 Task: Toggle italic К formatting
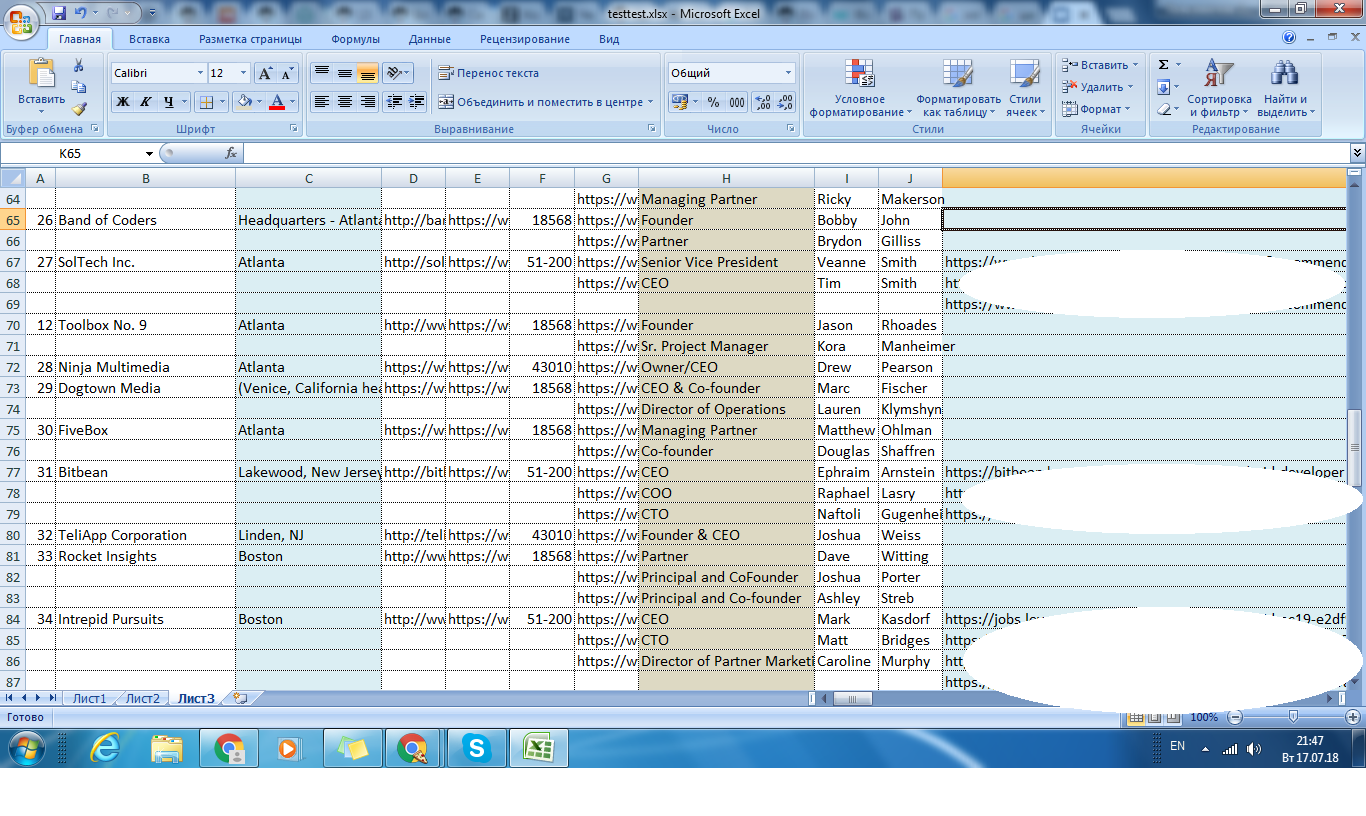146,102
